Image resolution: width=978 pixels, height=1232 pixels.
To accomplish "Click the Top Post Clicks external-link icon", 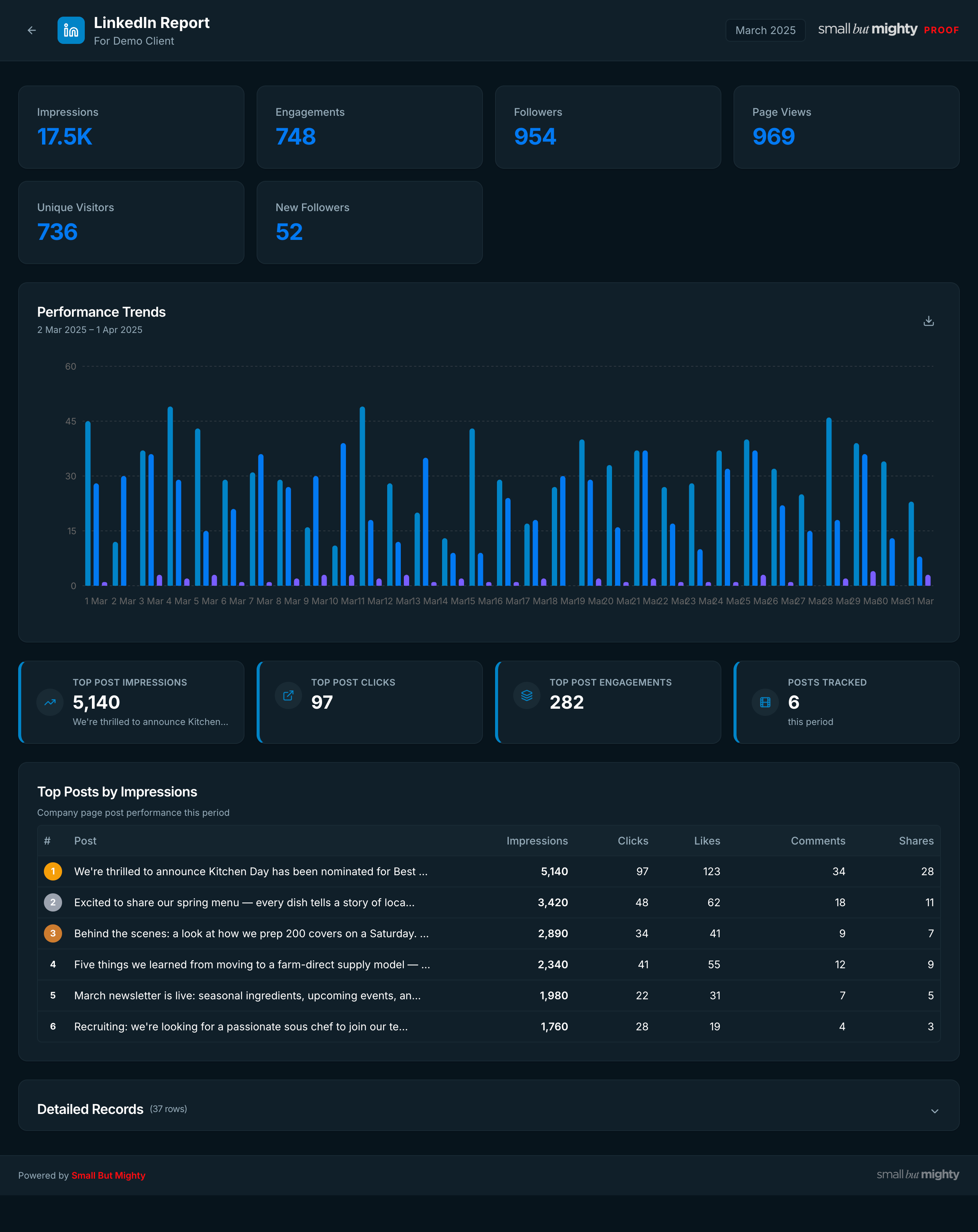I will tap(289, 695).
